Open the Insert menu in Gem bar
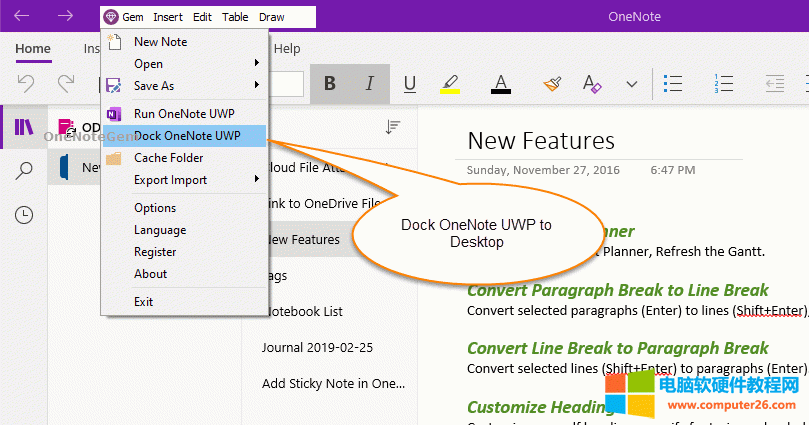This screenshot has width=809, height=425. (x=168, y=17)
